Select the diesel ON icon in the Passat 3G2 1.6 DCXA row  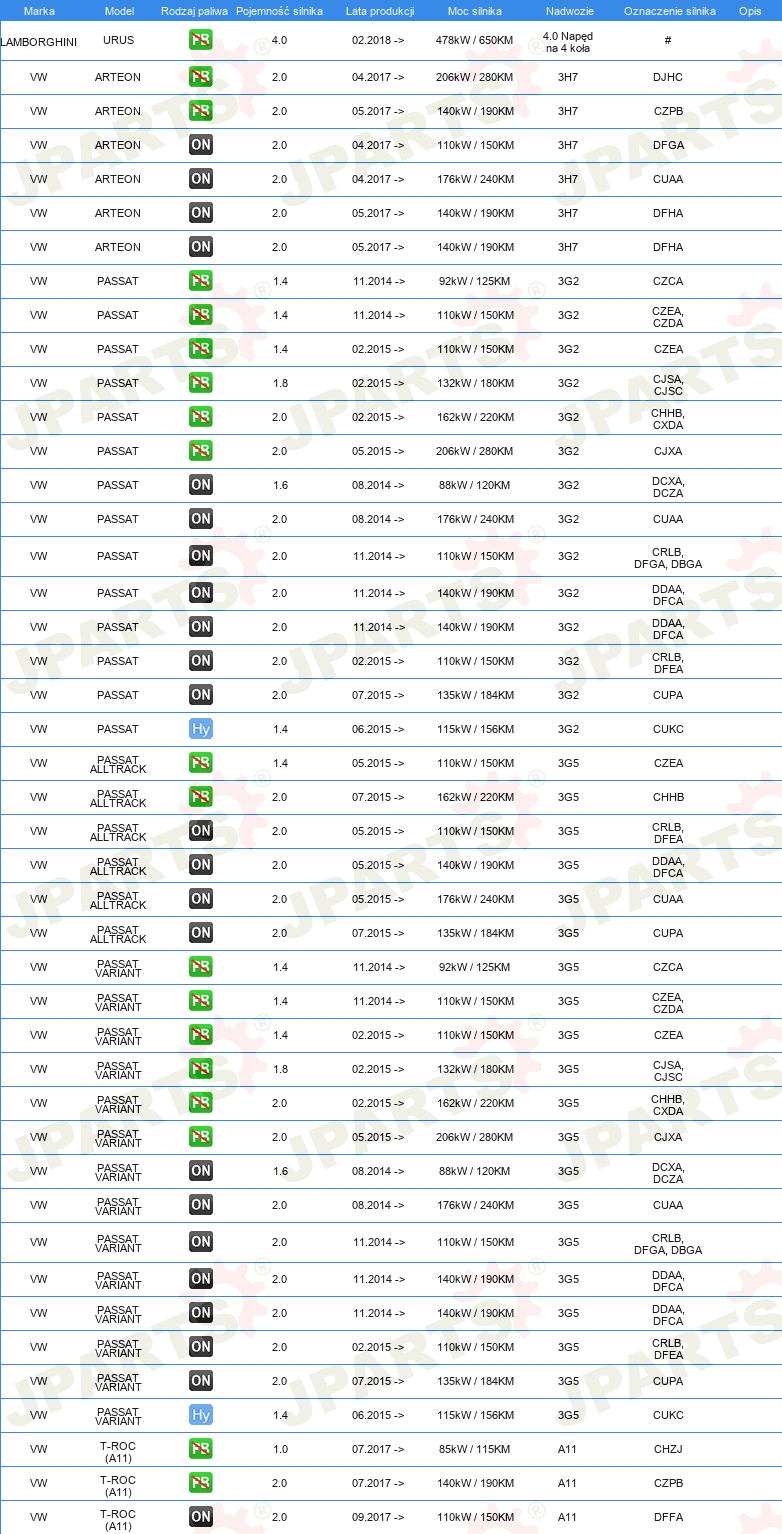(x=201, y=485)
